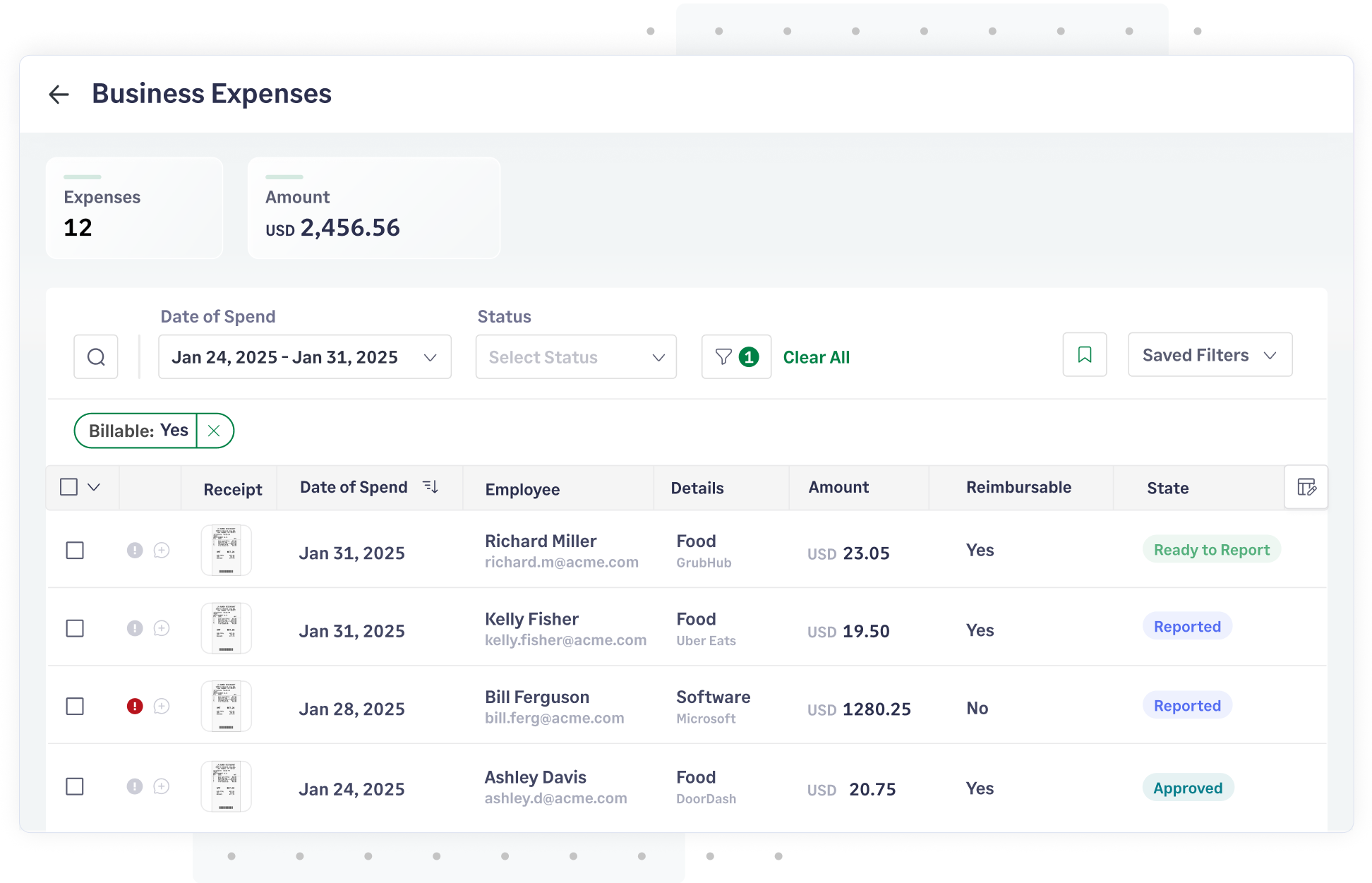1372x883 pixels.
Task: Click the Clear All link
Action: (816, 356)
